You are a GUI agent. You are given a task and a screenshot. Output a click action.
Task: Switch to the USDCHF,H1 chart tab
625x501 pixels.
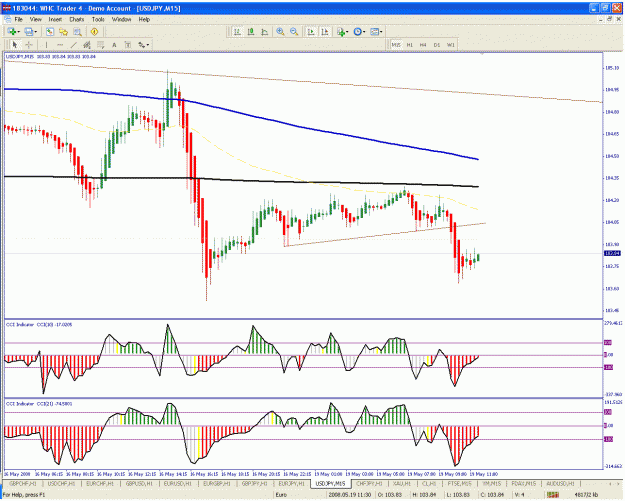coord(61,483)
